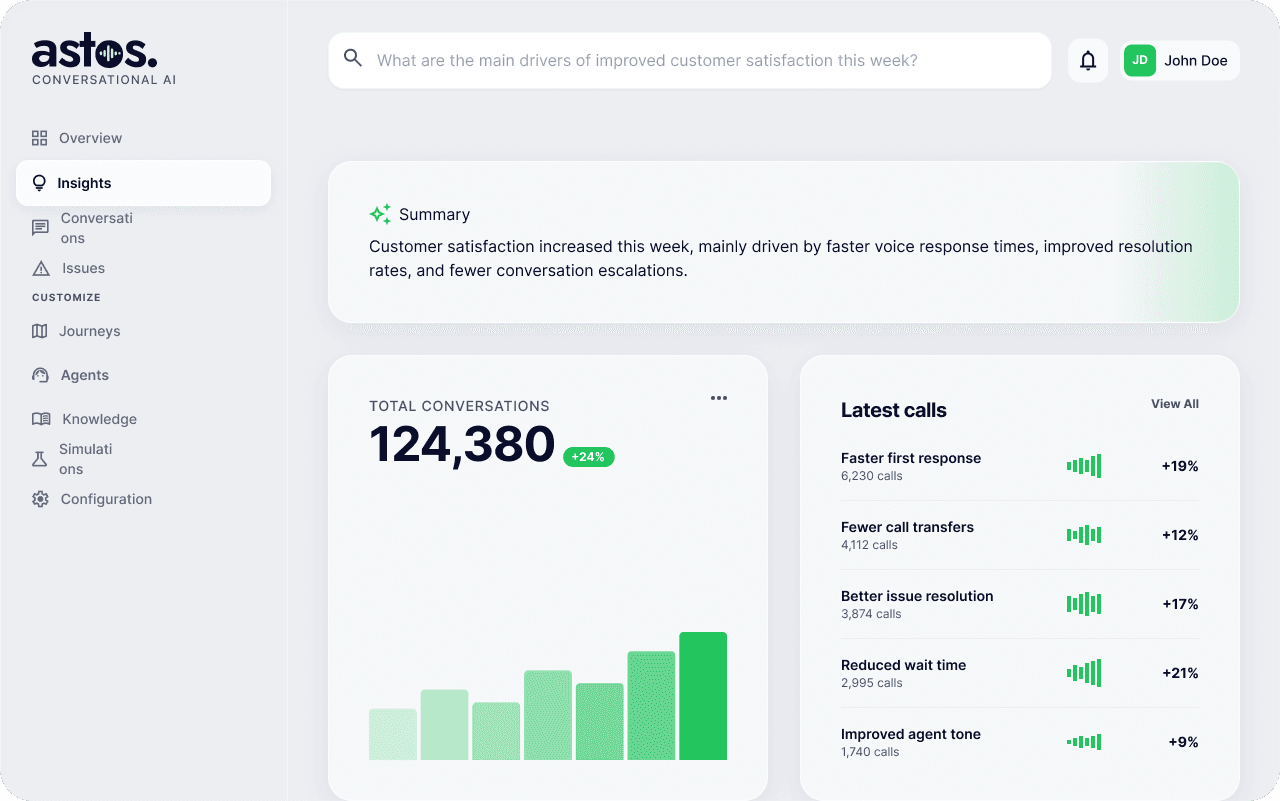Open notifications via the bell icon
The height and width of the screenshot is (801, 1280).
(x=1087, y=60)
